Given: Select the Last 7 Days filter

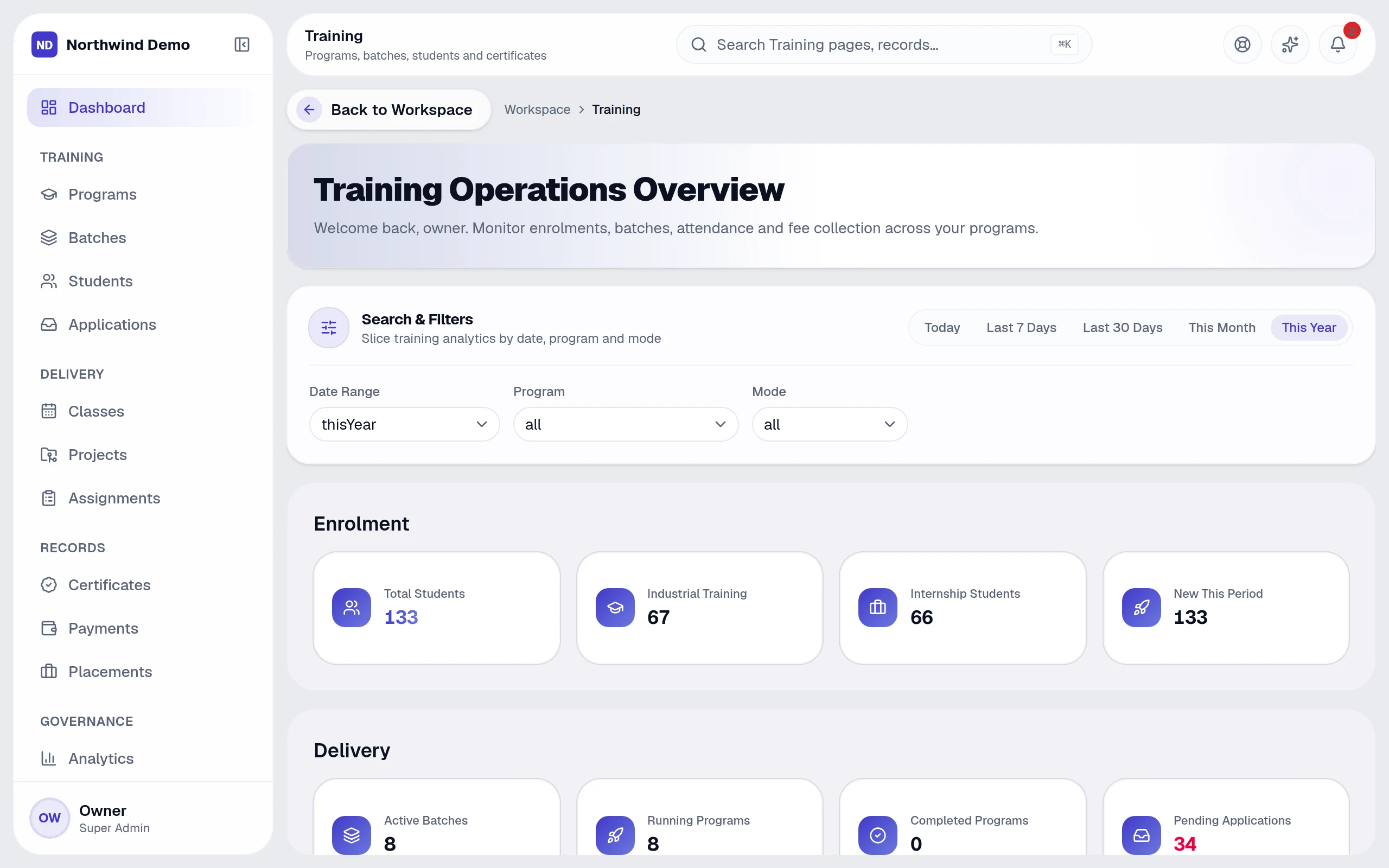Looking at the screenshot, I should point(1021,327).
